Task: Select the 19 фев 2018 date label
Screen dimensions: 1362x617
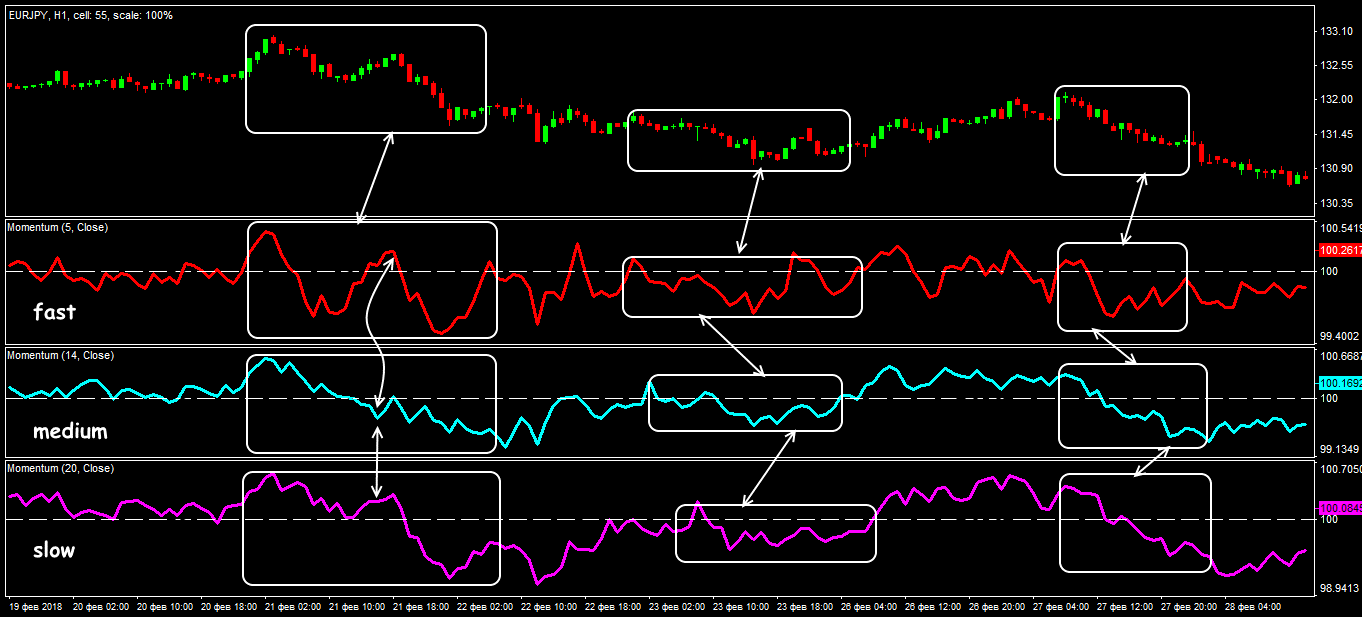Action: (x=36, y=607)
